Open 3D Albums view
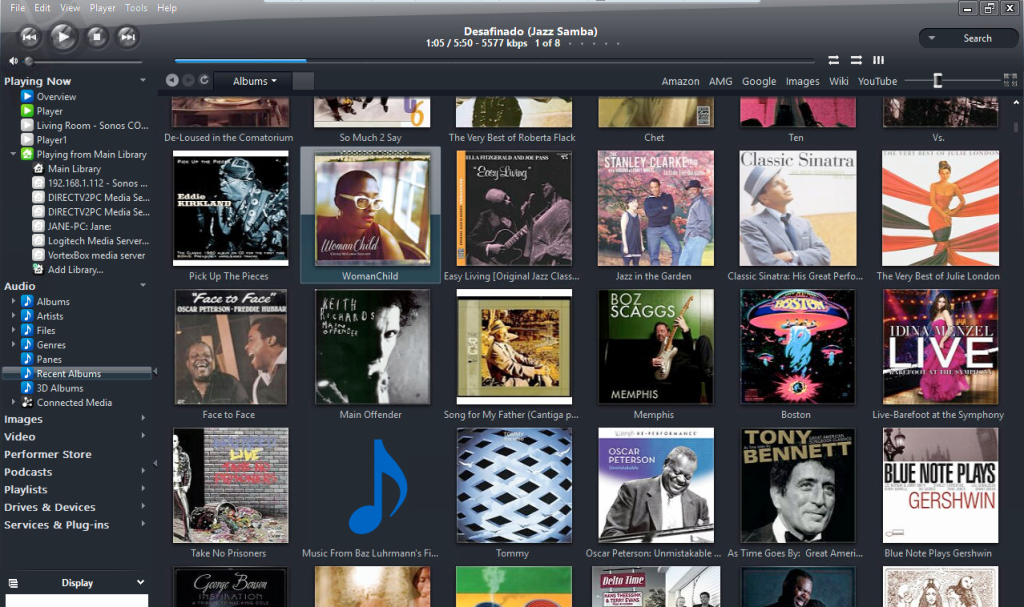This screenshot has width=1024, height=607. (x=59, y=387)
